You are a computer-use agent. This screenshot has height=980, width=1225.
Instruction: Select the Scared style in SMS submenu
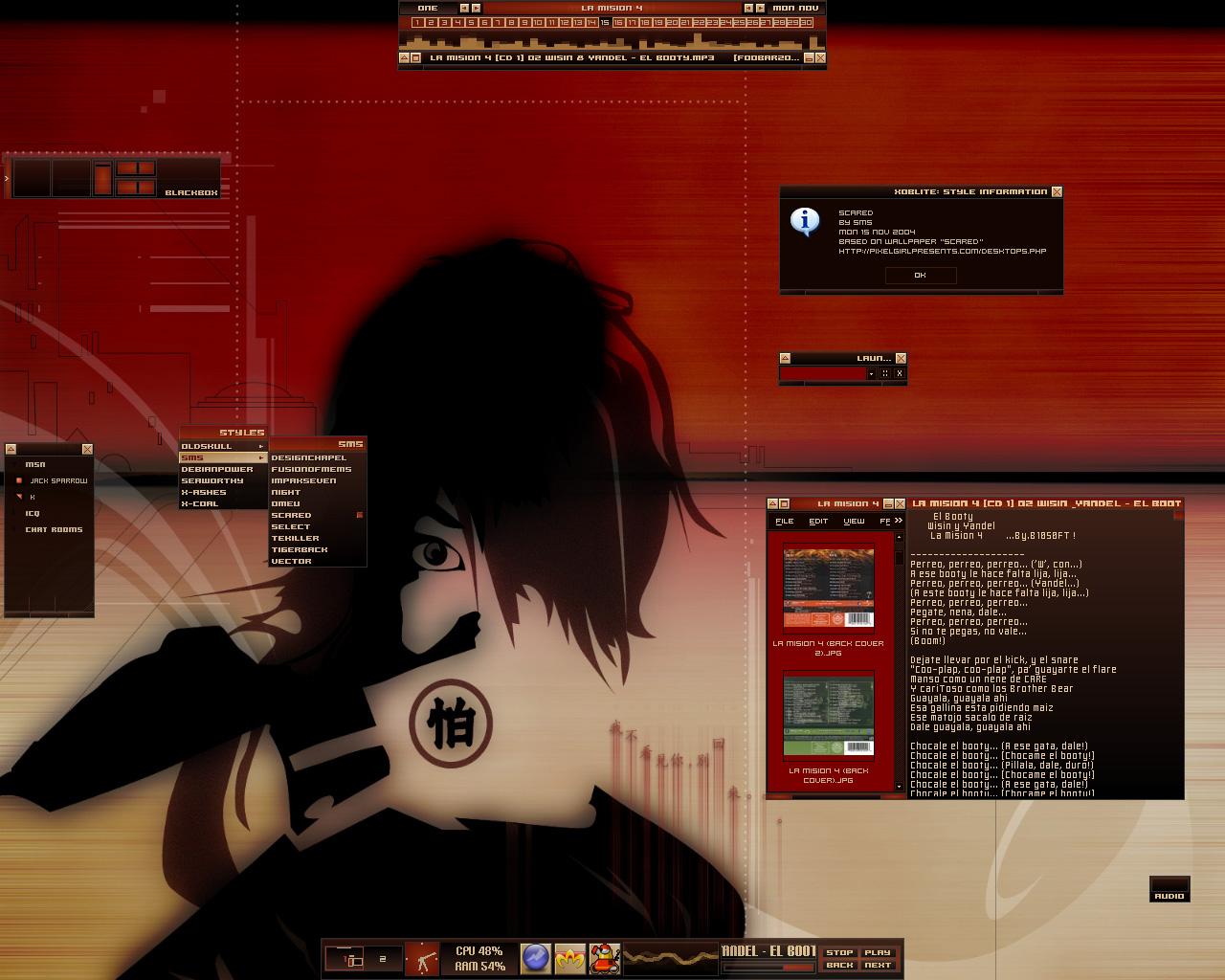tap(292, 515)
